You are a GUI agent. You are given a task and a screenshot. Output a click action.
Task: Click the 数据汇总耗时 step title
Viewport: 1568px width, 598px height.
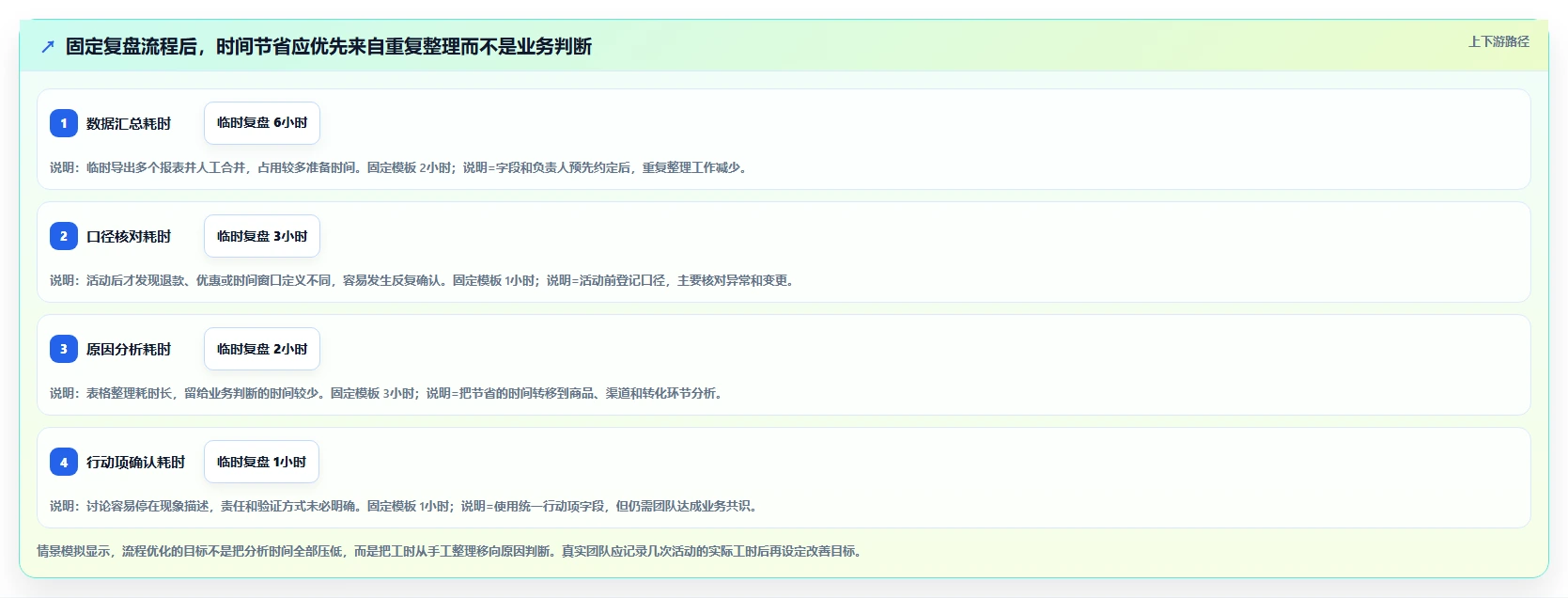click(129, 123)
